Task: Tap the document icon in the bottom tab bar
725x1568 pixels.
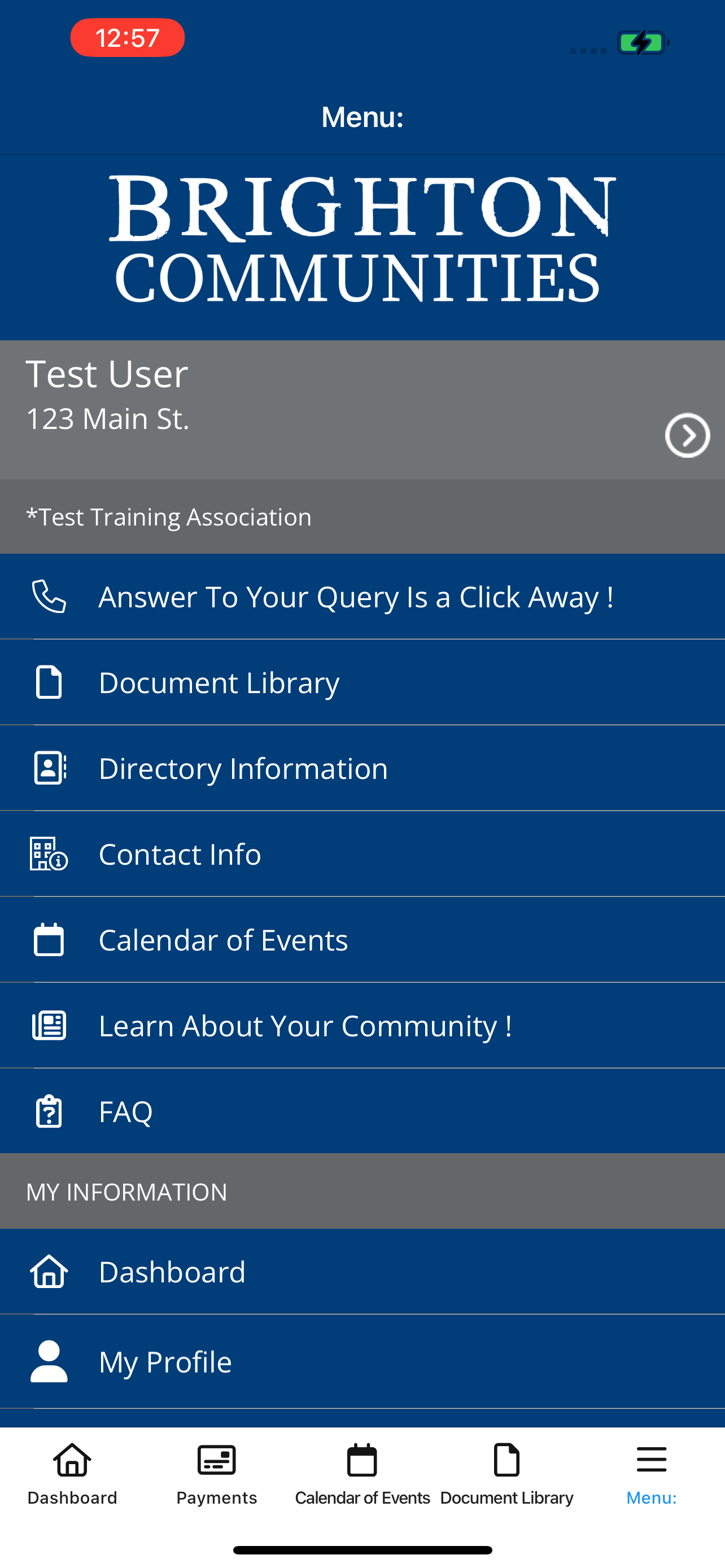Action: 506,1460
